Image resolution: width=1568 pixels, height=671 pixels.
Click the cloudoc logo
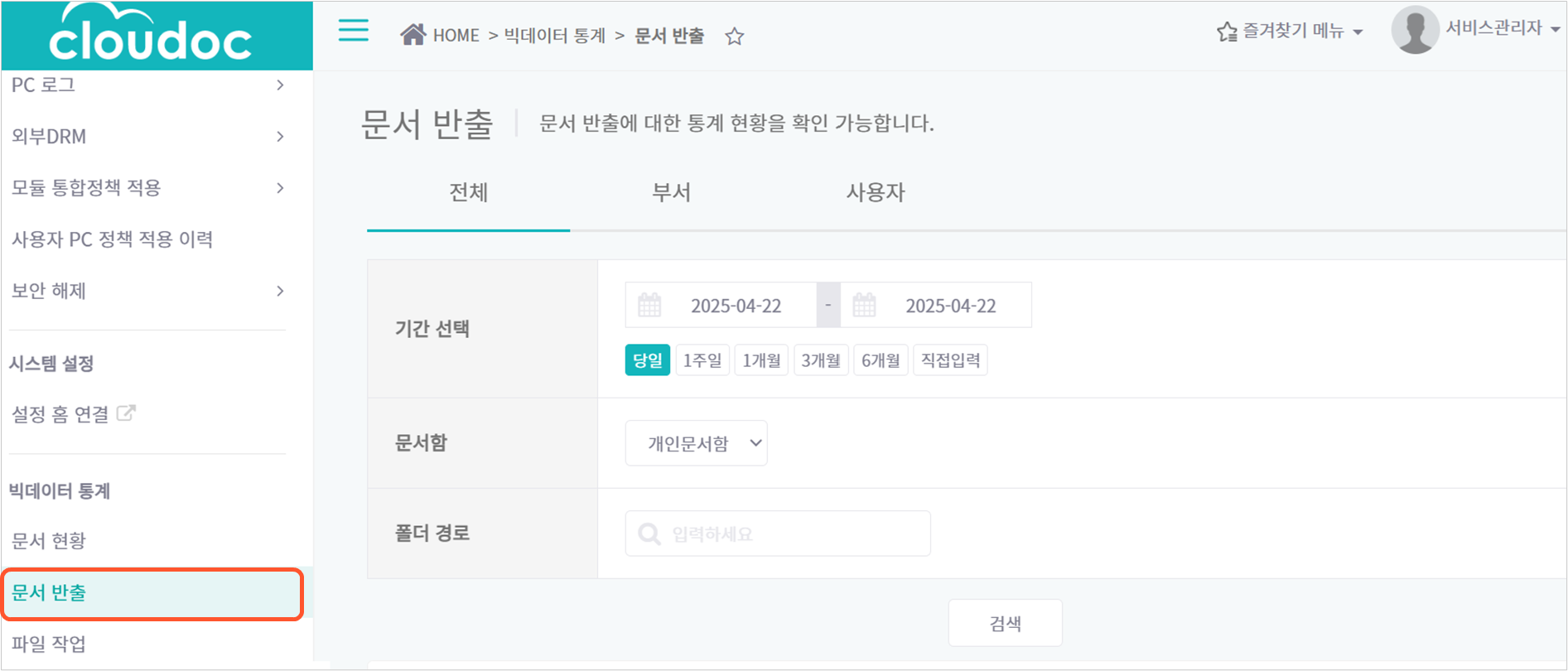point(150,33)
